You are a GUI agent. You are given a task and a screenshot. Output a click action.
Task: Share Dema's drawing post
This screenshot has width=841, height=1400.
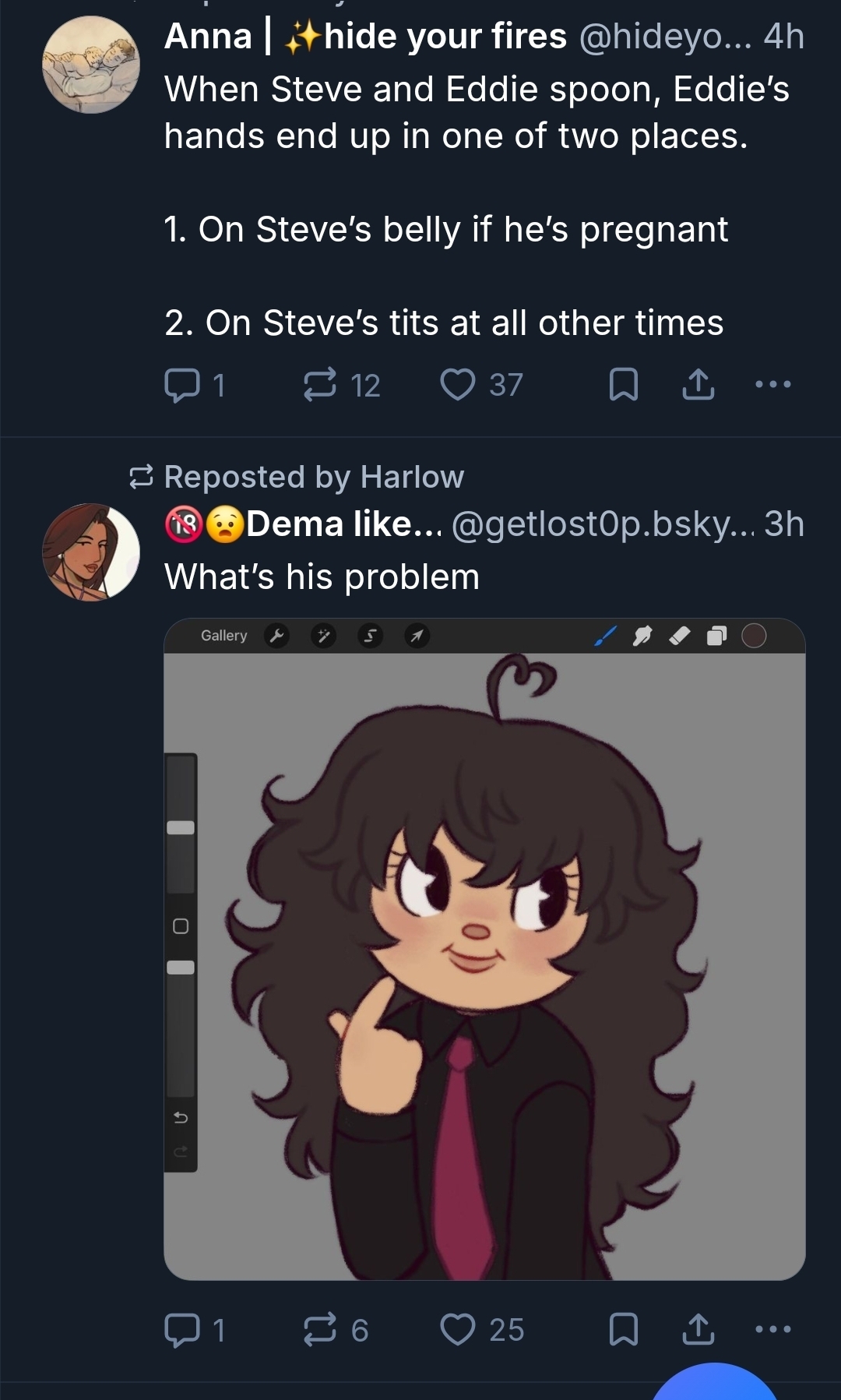pos(698,1329)
